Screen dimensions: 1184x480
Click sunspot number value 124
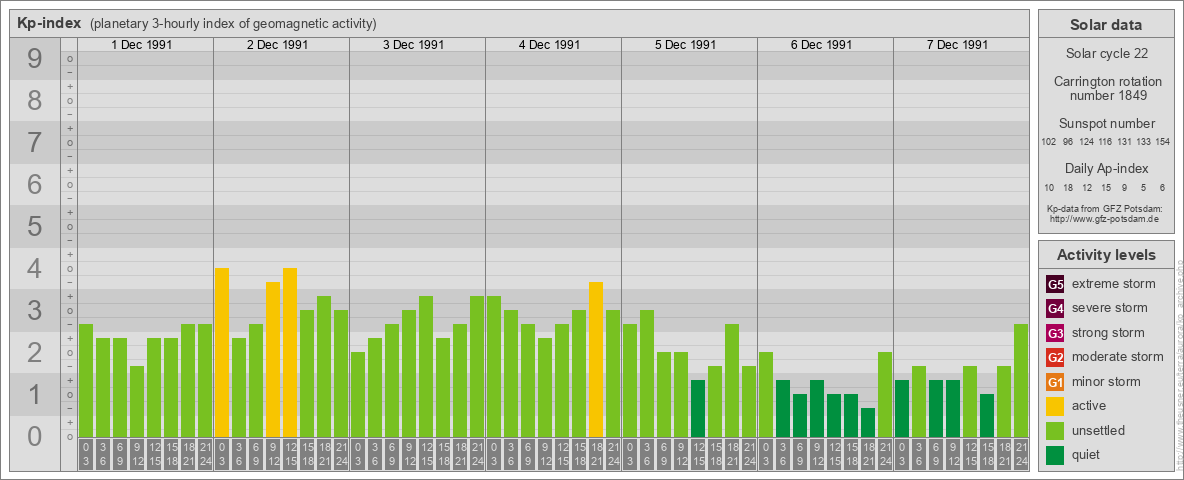[1087, 142]
